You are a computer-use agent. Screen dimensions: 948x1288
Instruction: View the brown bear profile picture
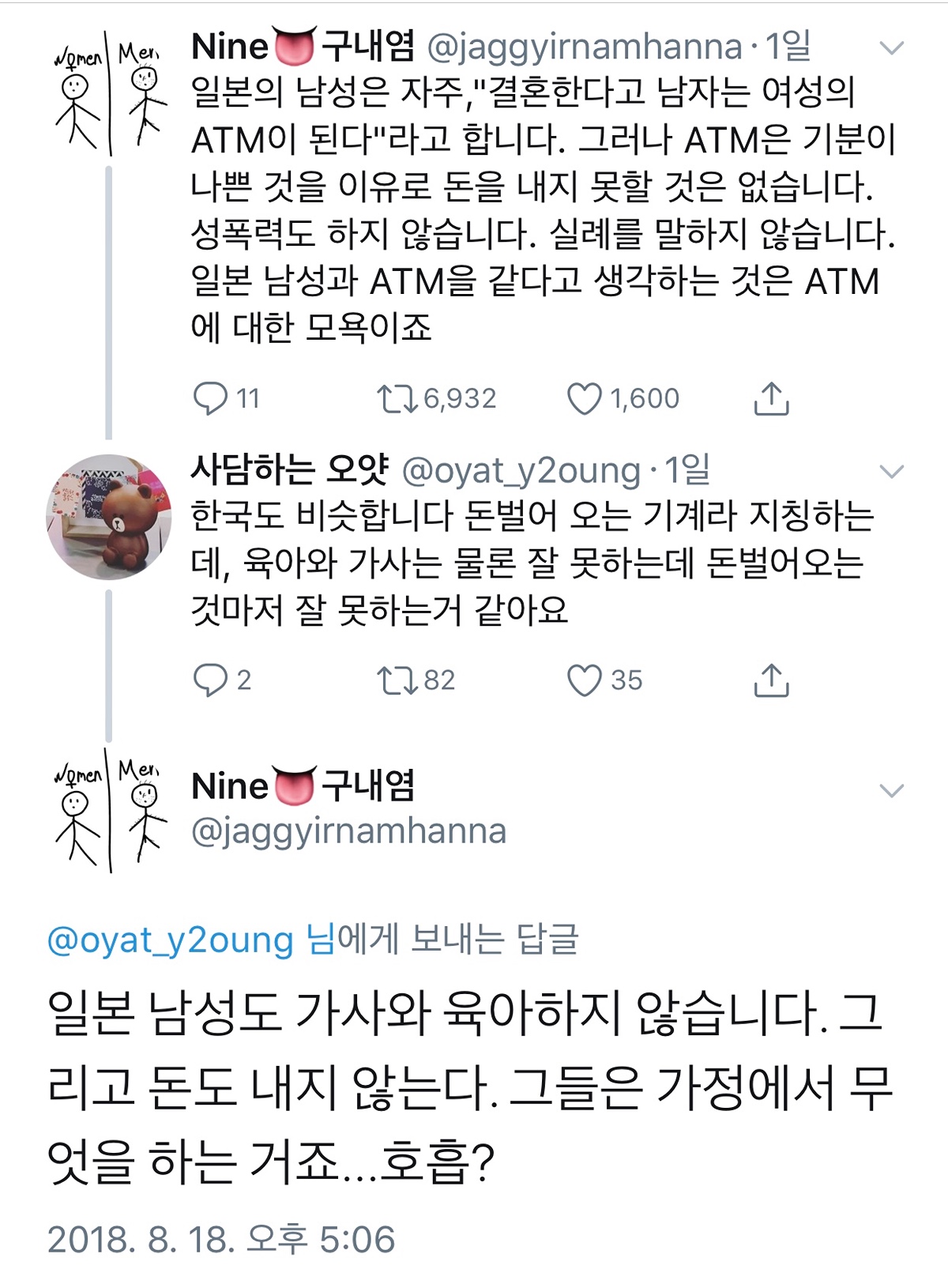point(108,517)
